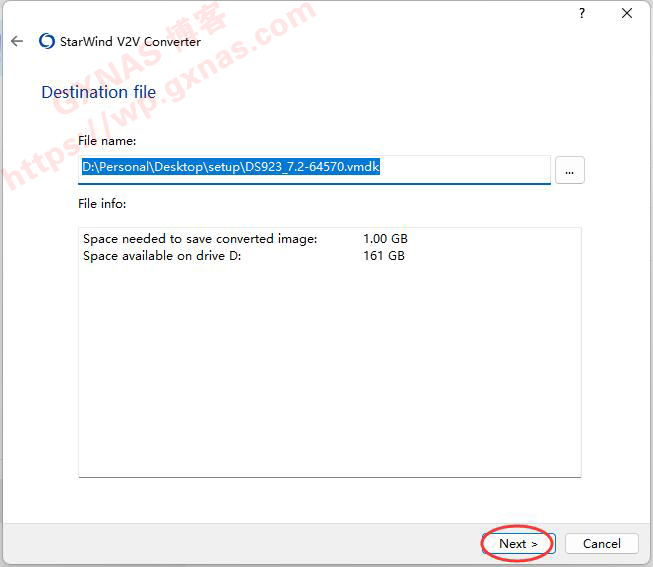Open the file browser with the ellipsis button
This screenshot has width=653, height=567.
pyautogui.click(x=569, y=171)
